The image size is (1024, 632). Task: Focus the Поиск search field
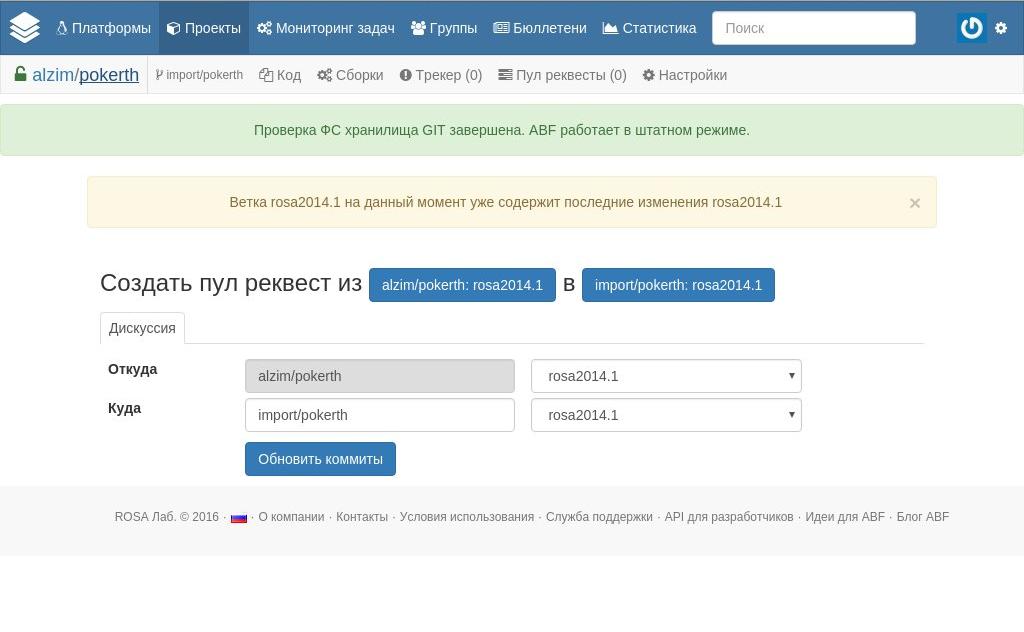click(813, 28)
